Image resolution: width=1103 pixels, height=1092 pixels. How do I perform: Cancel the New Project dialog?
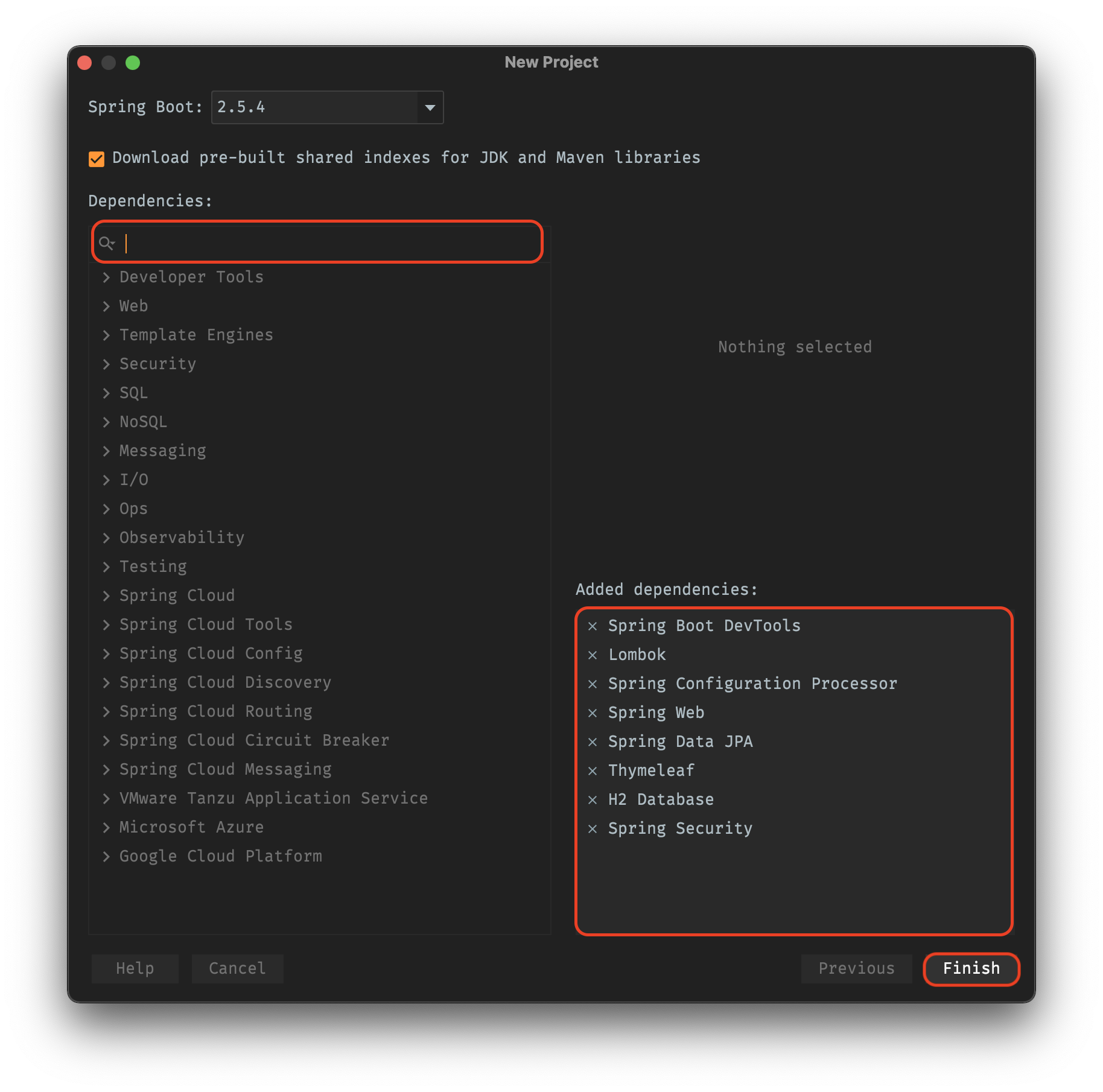coord(237,969)
